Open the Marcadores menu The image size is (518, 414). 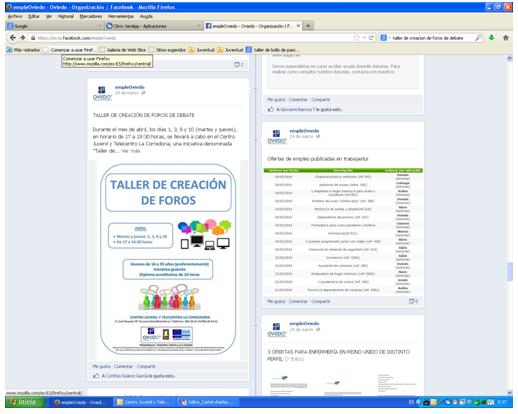[x=91, y=16]
